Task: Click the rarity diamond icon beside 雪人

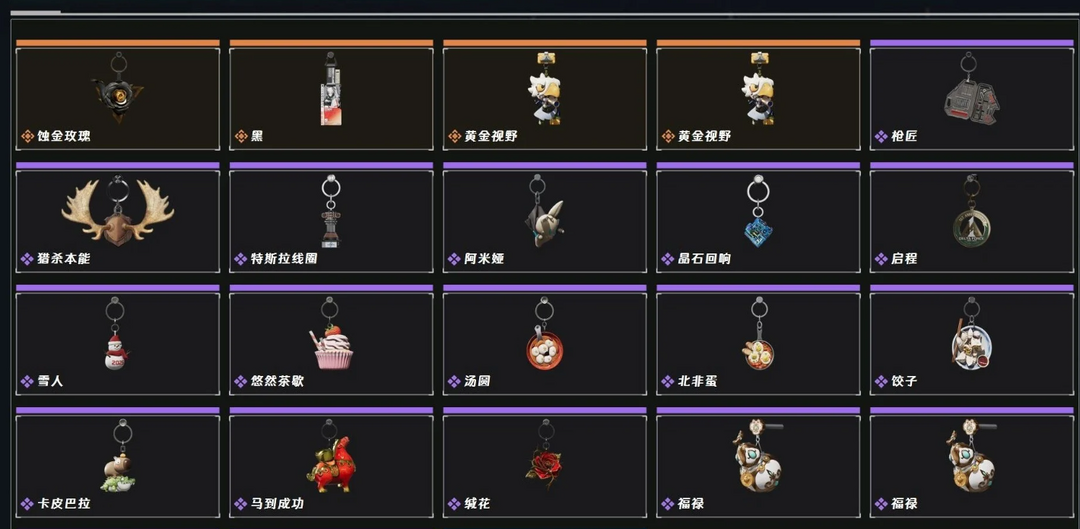Action: tap(27, 382)
